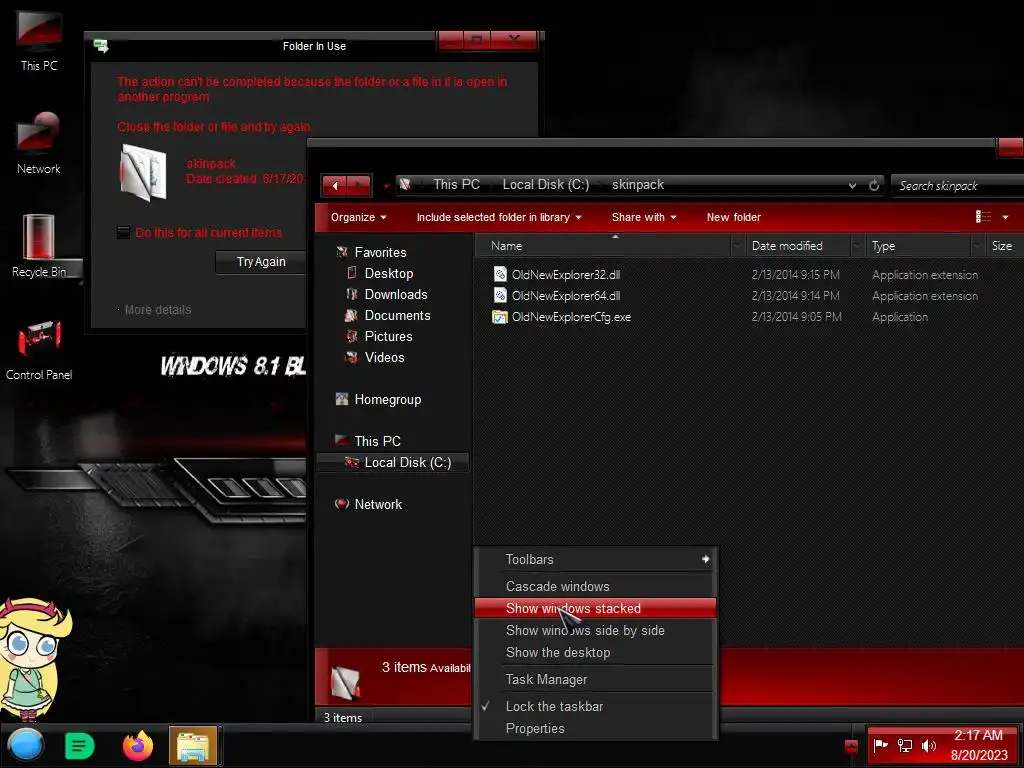Select Local Disk (C:) in navigation tree
Viewport: 1024px width, 768px height.
point(393,462)
